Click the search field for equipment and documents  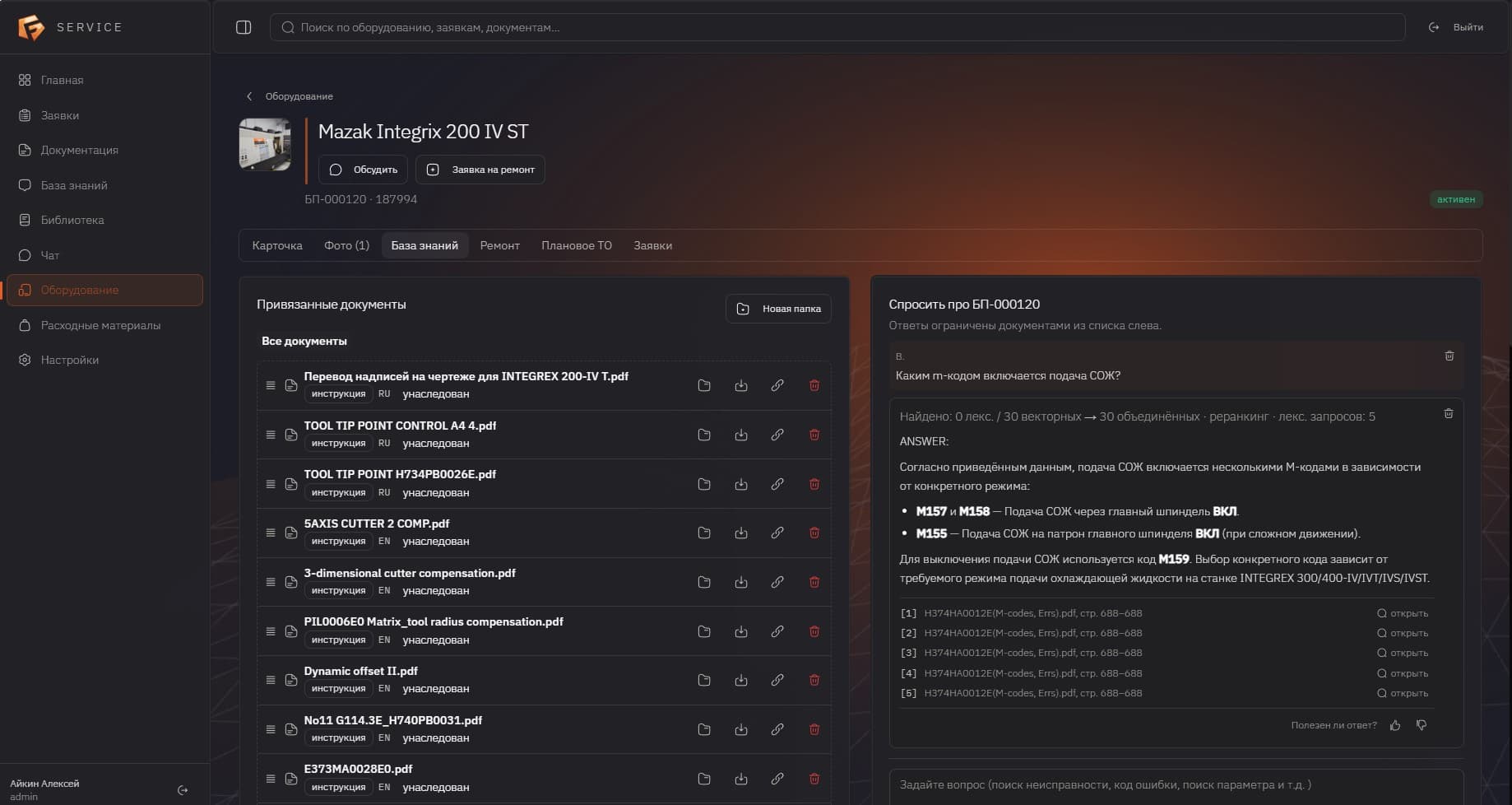837,27
